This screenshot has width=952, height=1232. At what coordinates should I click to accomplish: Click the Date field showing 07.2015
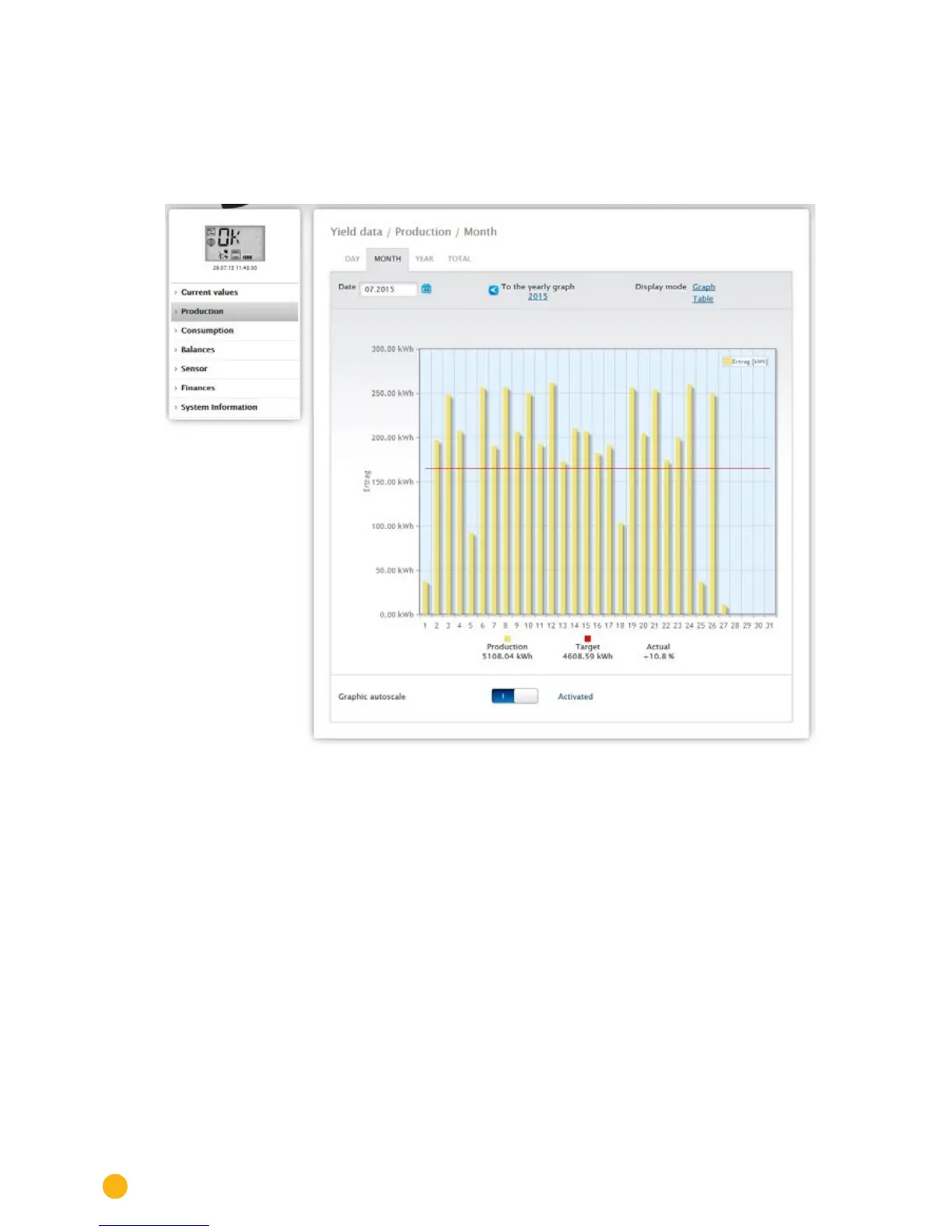(x=388, y=289)
